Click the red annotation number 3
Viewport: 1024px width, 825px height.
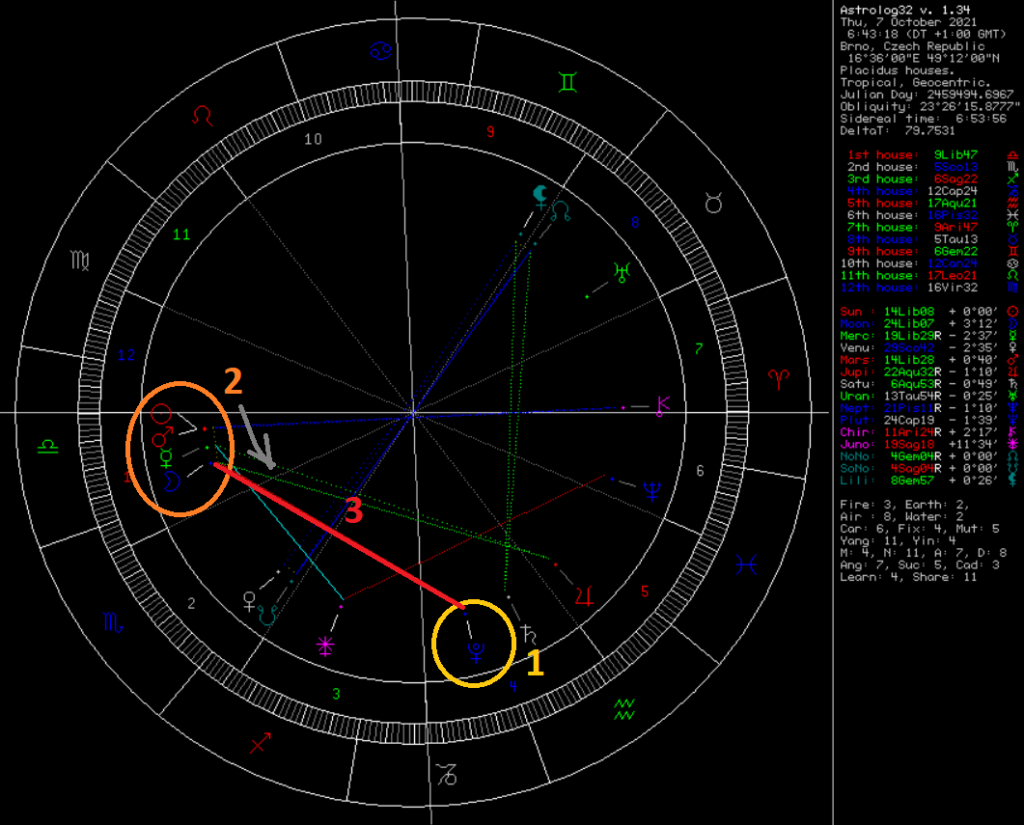[353, 510]
